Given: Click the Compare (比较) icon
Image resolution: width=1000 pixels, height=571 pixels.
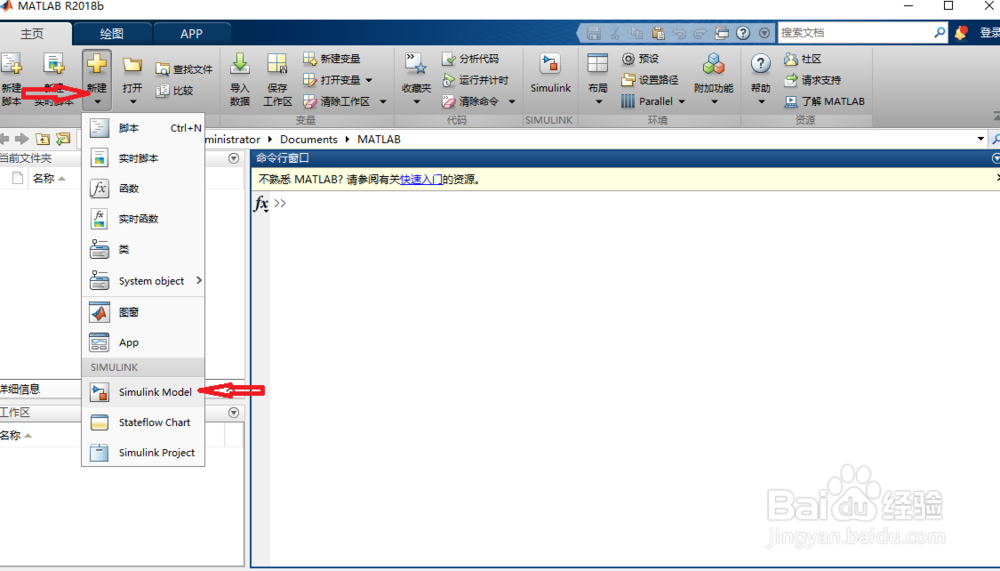Looking at the screenshot, I should [163, 91].
